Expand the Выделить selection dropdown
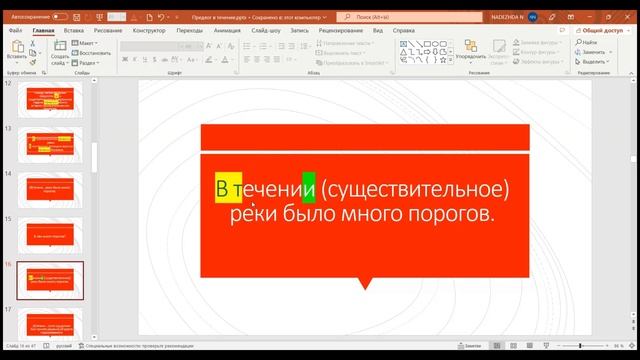 [x=592, y=62]
